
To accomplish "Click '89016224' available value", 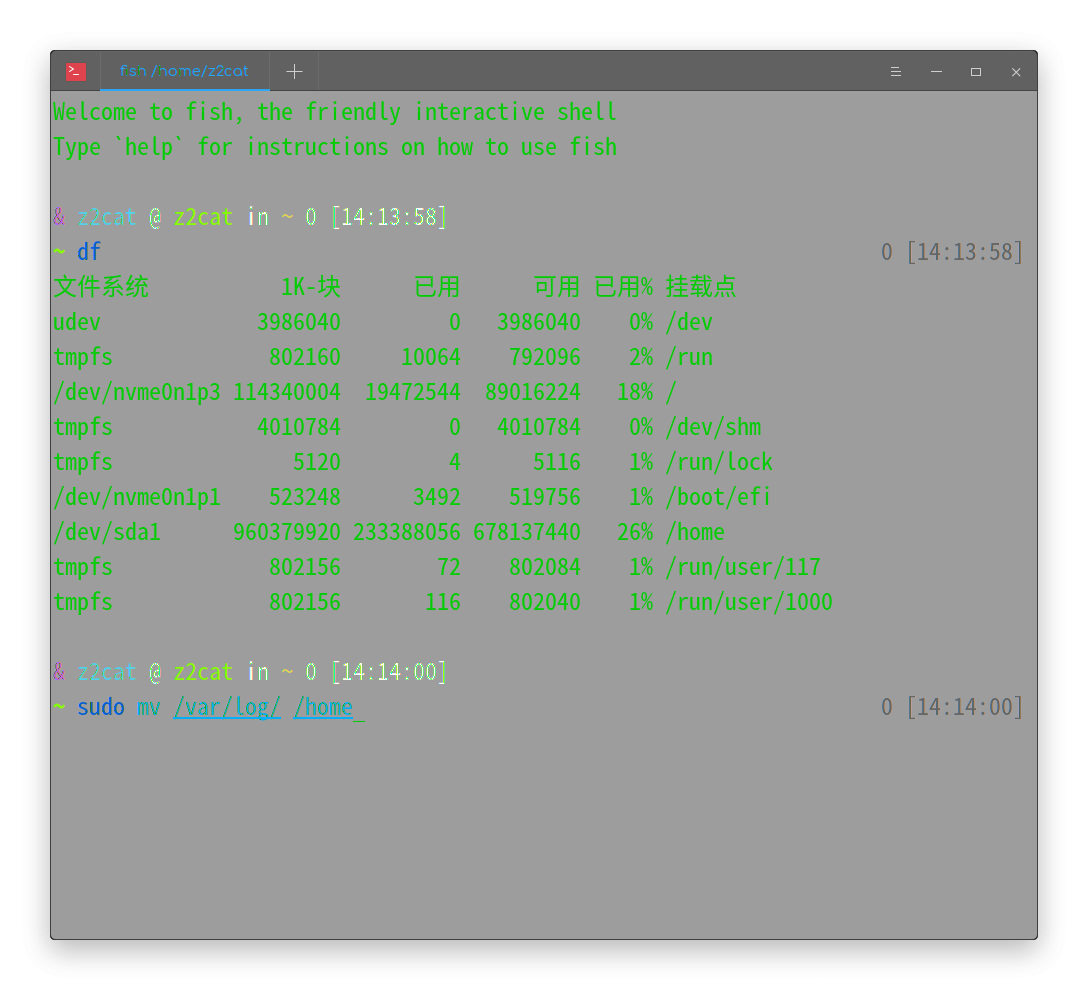I will pos(532,392).
